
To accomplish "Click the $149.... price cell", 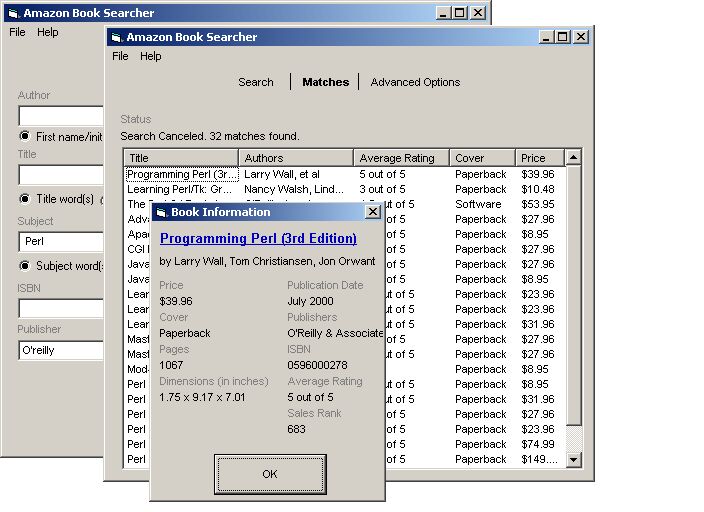I will 540,459.
